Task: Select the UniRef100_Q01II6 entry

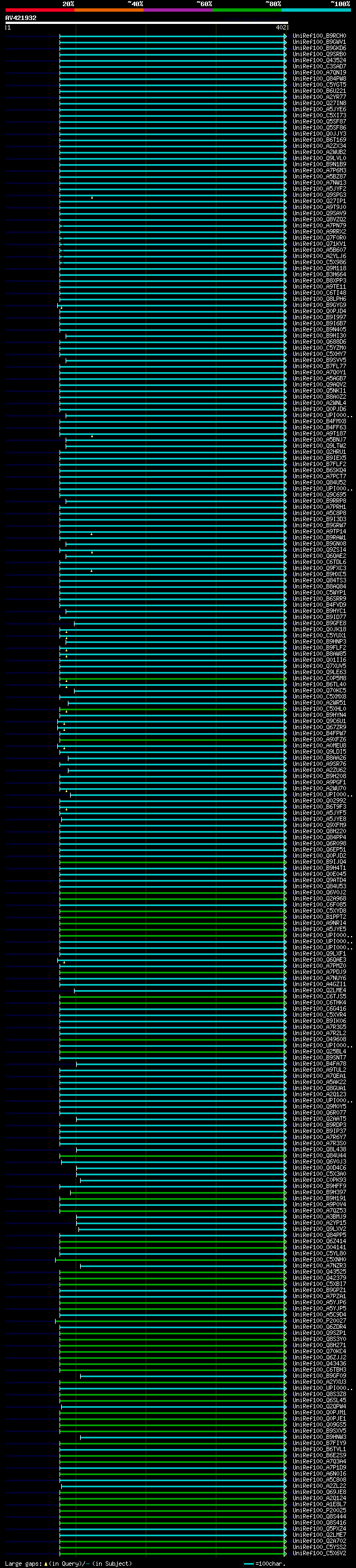Action: [x=319, y=659]
